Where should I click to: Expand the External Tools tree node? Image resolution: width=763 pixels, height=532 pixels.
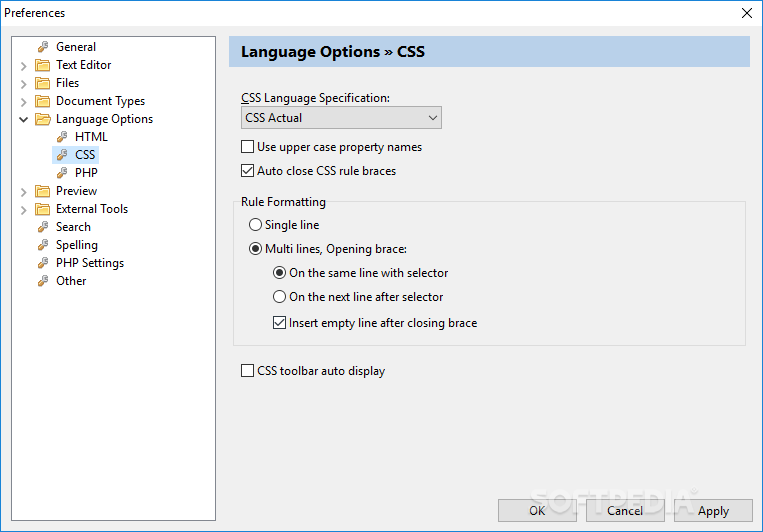tap(23, 210)
